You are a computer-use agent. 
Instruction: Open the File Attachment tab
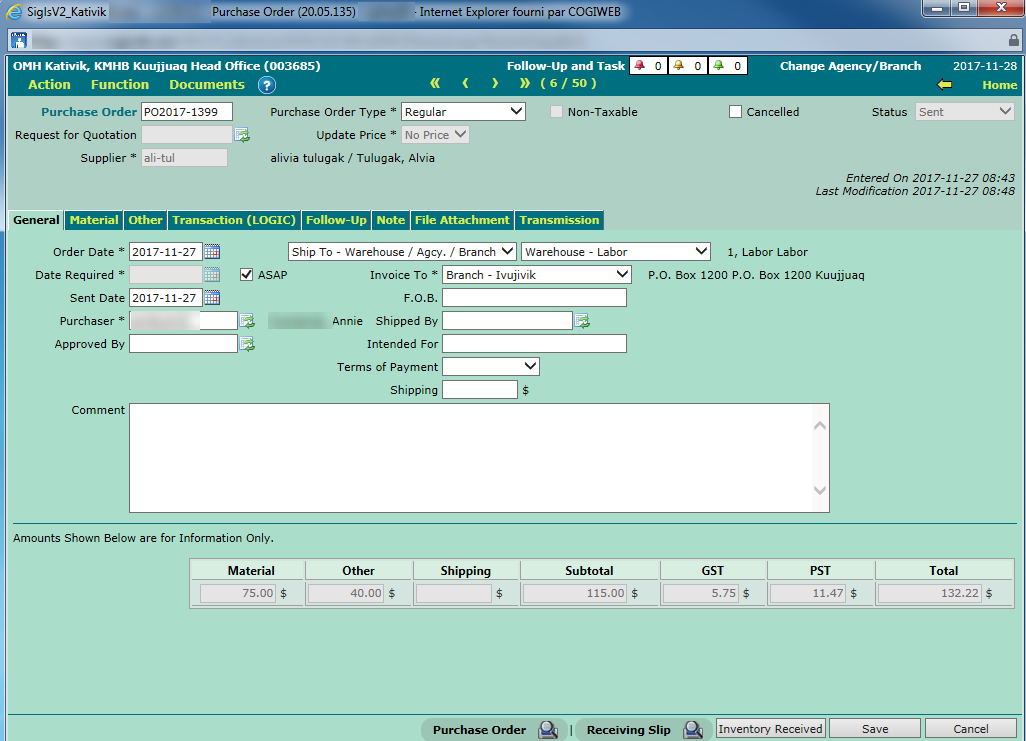(x=462, y=220)
